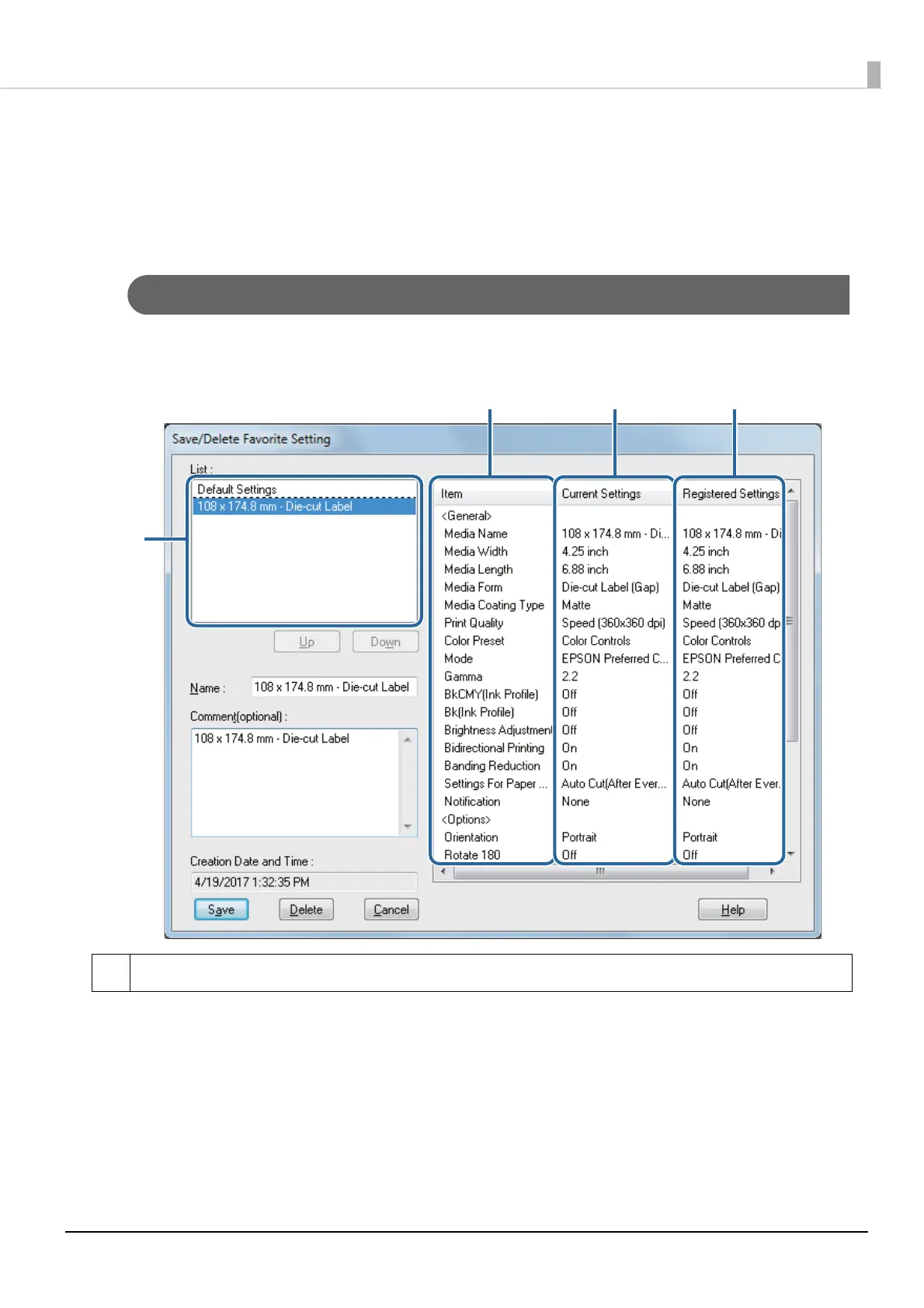The image size is (924, 1308).
Task: Click the Registered Settings column header
Action: coord(730,494)
